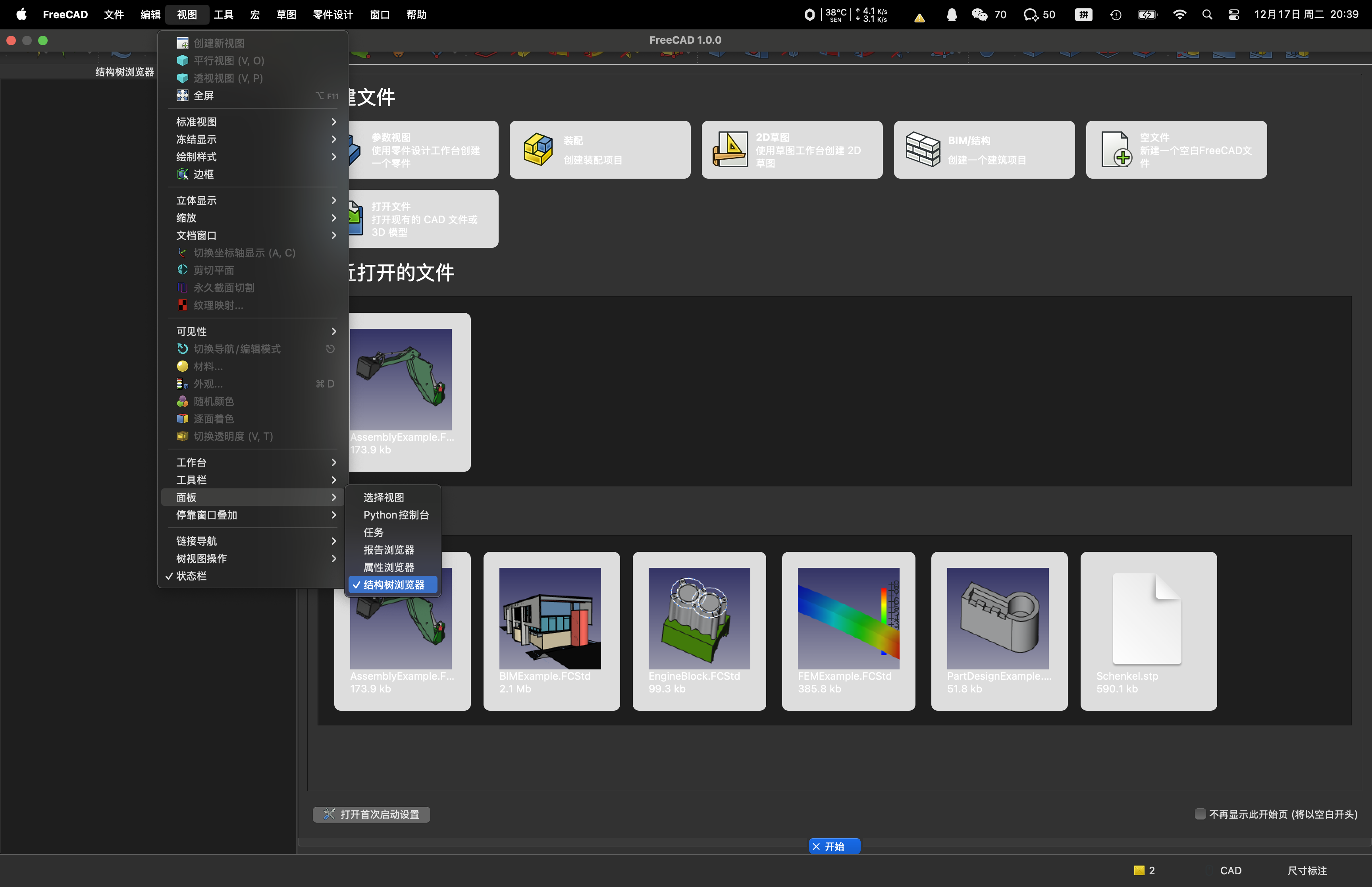The height and width of the screenshot is (887, 1372).
Task: Click 尺寸标注 in the status bar
Action: pyautogui.click(x=1307, y=870)
